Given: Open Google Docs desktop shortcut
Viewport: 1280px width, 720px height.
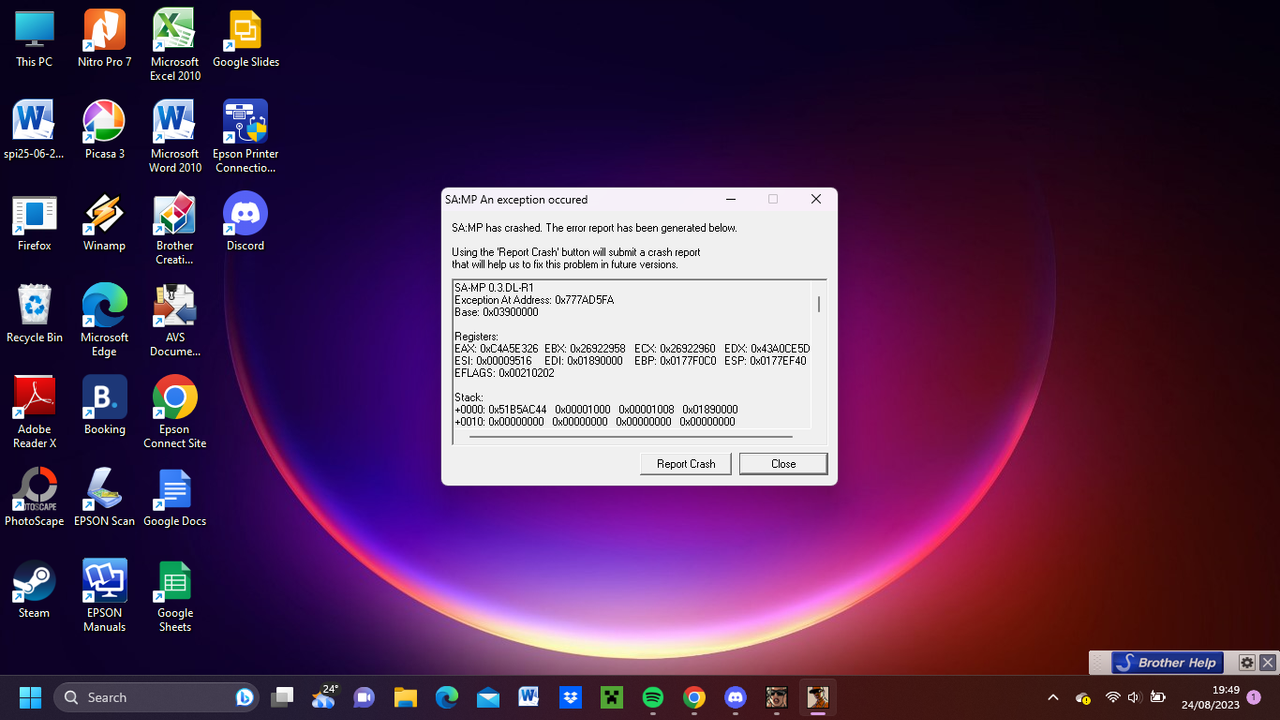Looking at the screenshot, I should (175, 497).
